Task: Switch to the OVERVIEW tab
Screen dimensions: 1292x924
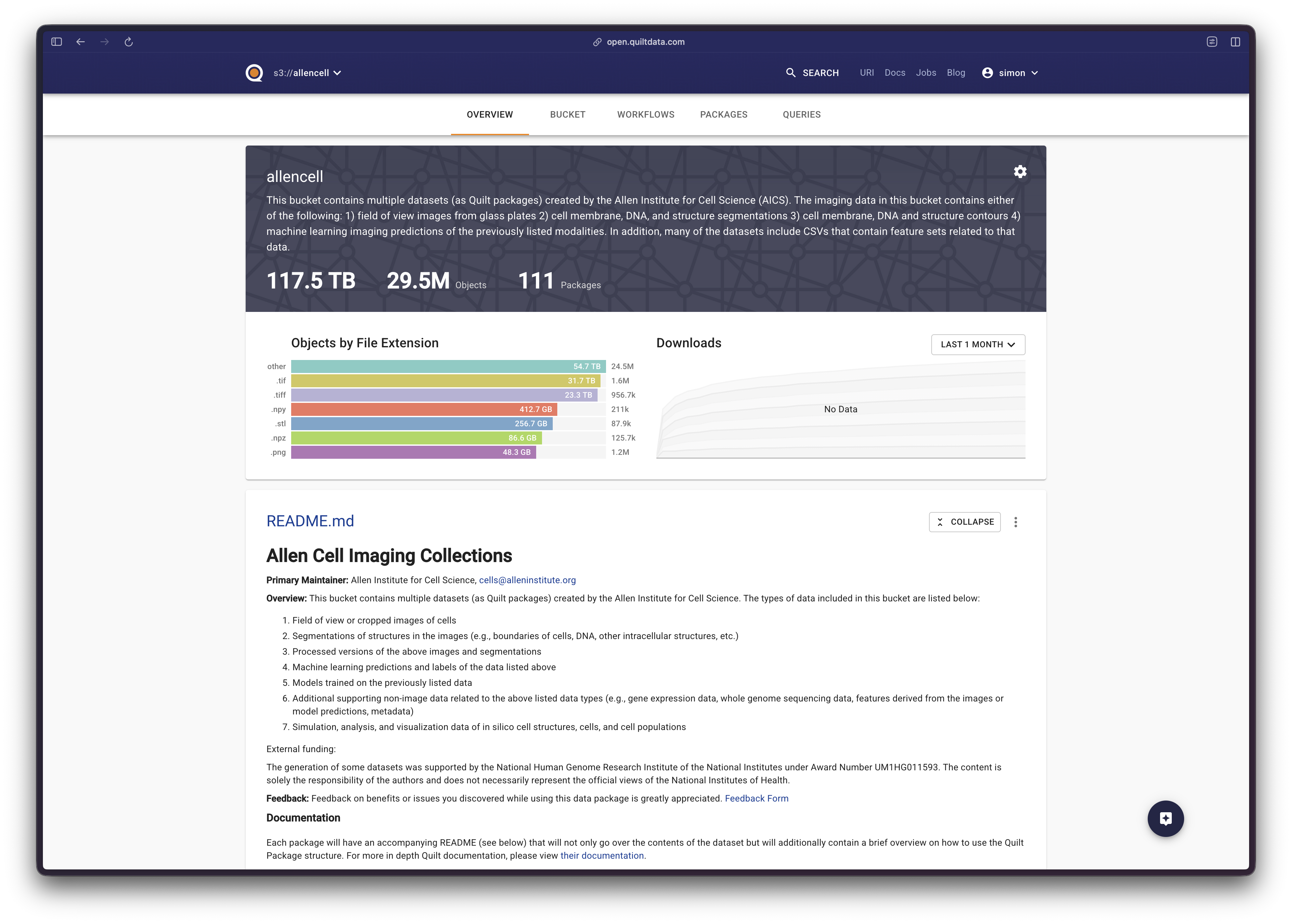Action: [490, 114]
